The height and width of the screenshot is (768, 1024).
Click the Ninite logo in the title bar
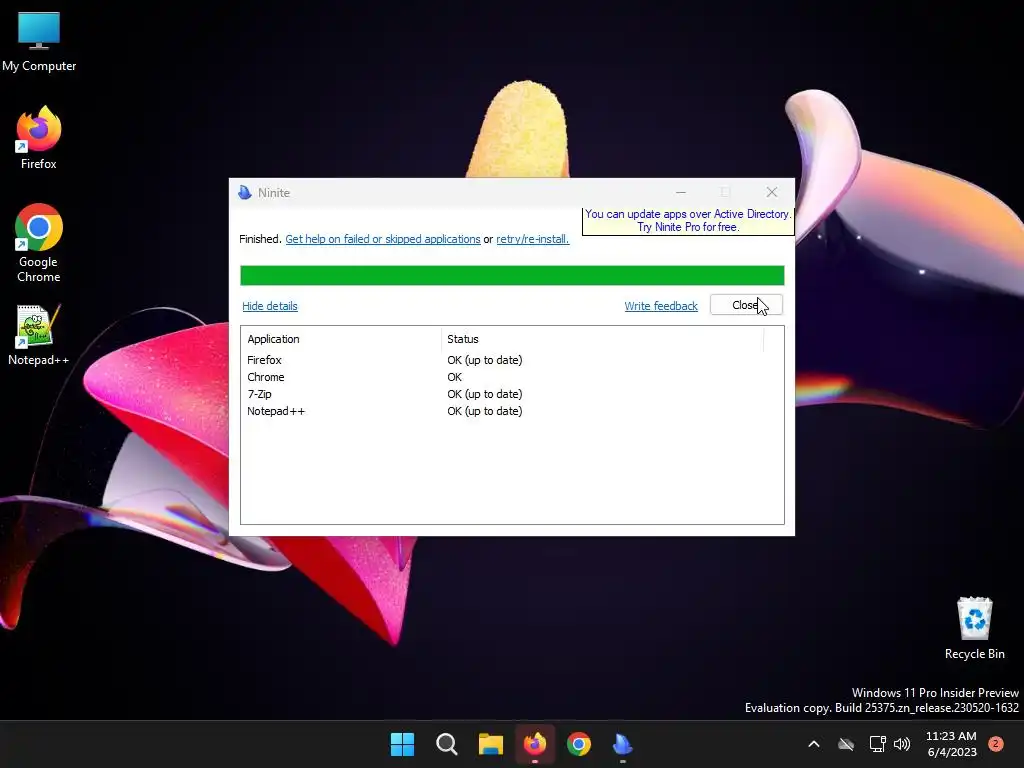click(x=245, y=193)
